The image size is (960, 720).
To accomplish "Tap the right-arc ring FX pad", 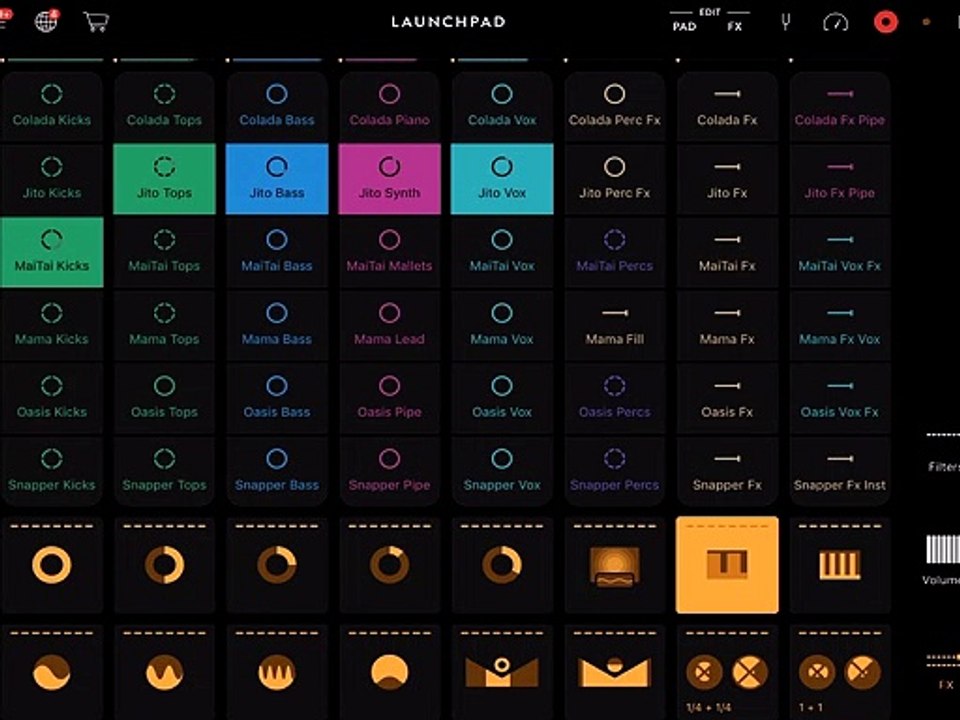I will tap(502, 564).
